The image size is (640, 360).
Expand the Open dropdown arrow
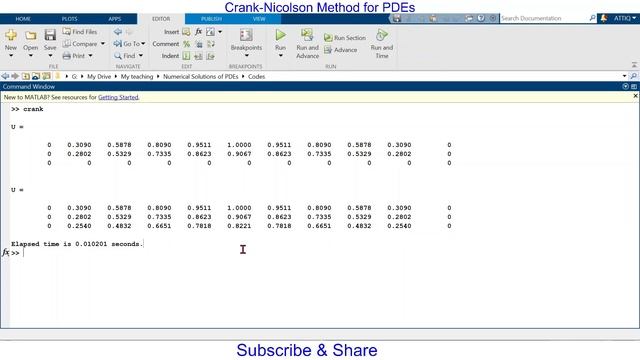[x=31, y=56]
